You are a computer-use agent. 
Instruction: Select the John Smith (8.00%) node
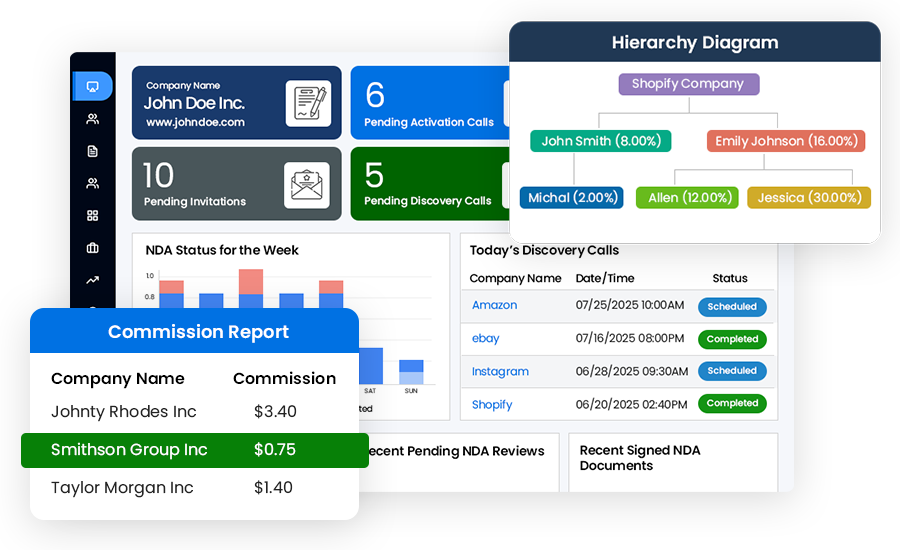click(x=601, y=141)
